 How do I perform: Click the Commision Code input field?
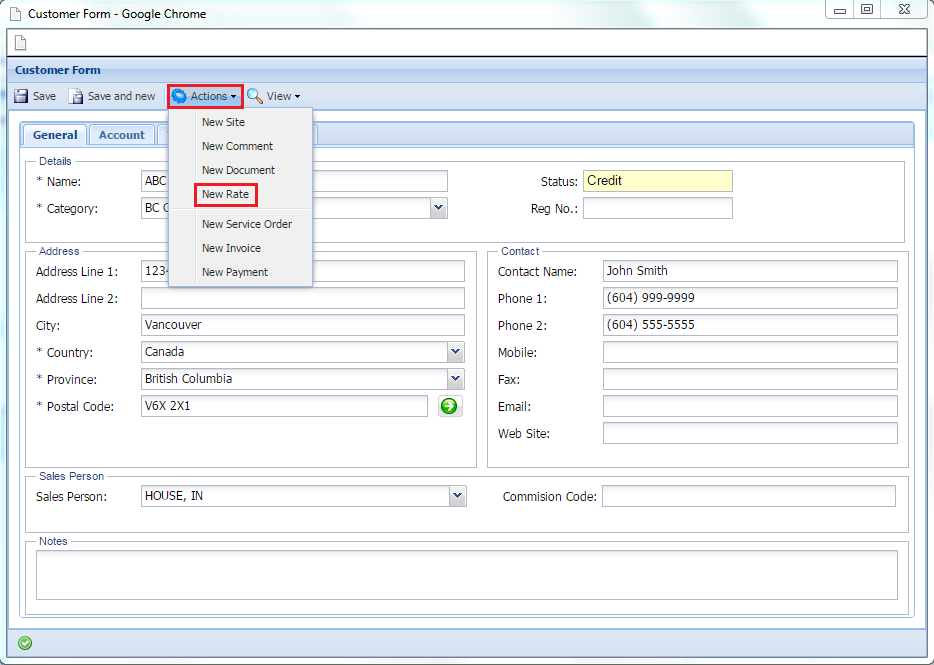point(749,496)
